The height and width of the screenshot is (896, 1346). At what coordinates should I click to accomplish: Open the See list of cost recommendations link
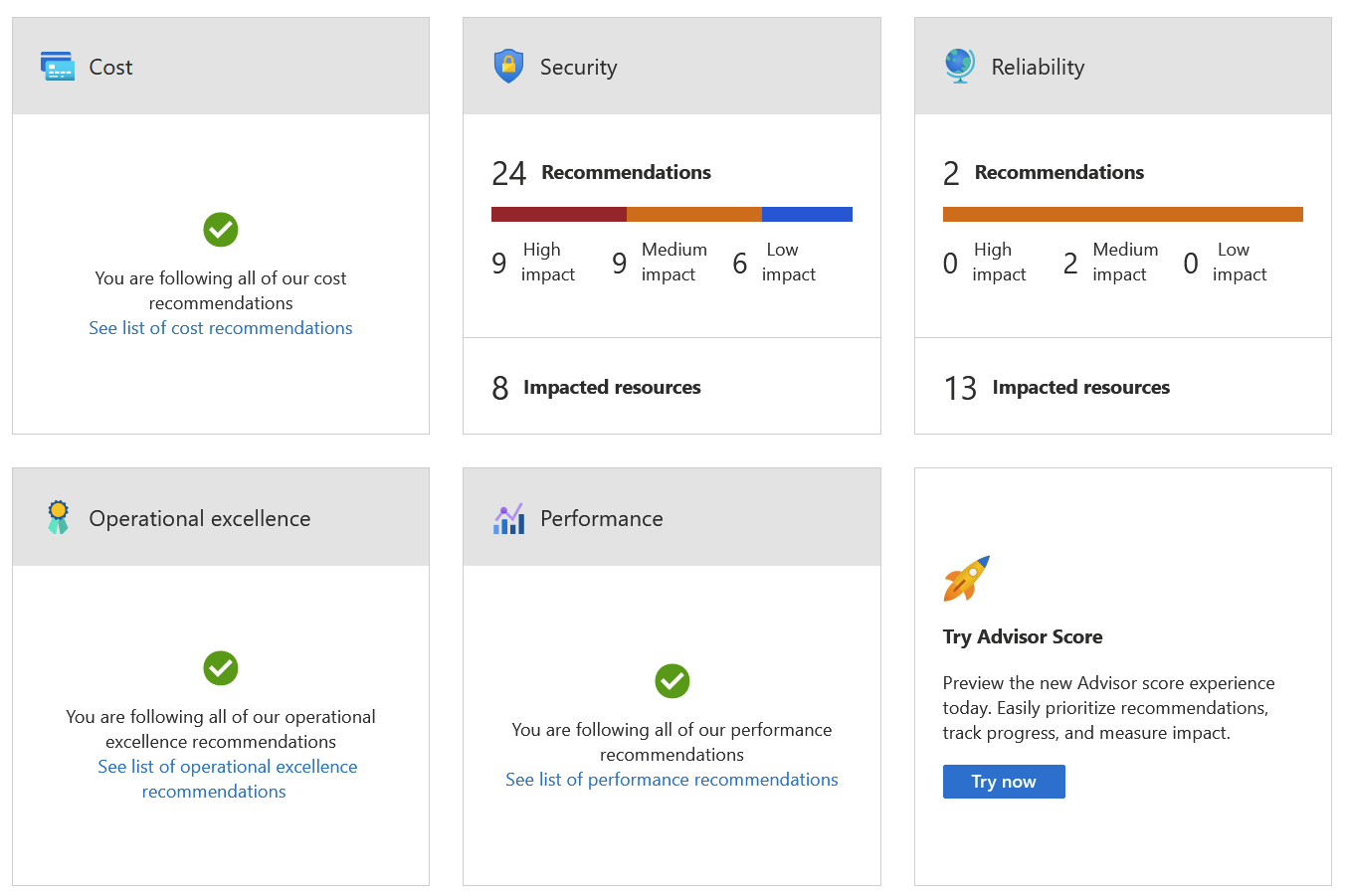[x=221, y=328]
